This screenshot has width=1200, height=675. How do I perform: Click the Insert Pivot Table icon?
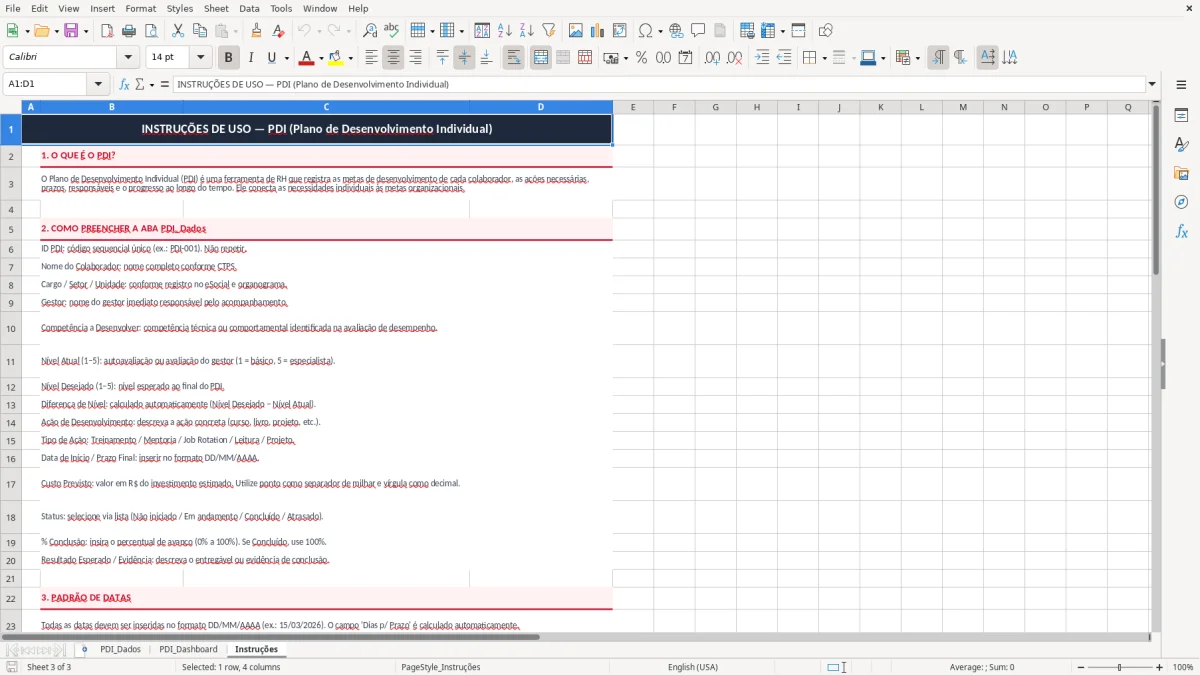point(620,31)
